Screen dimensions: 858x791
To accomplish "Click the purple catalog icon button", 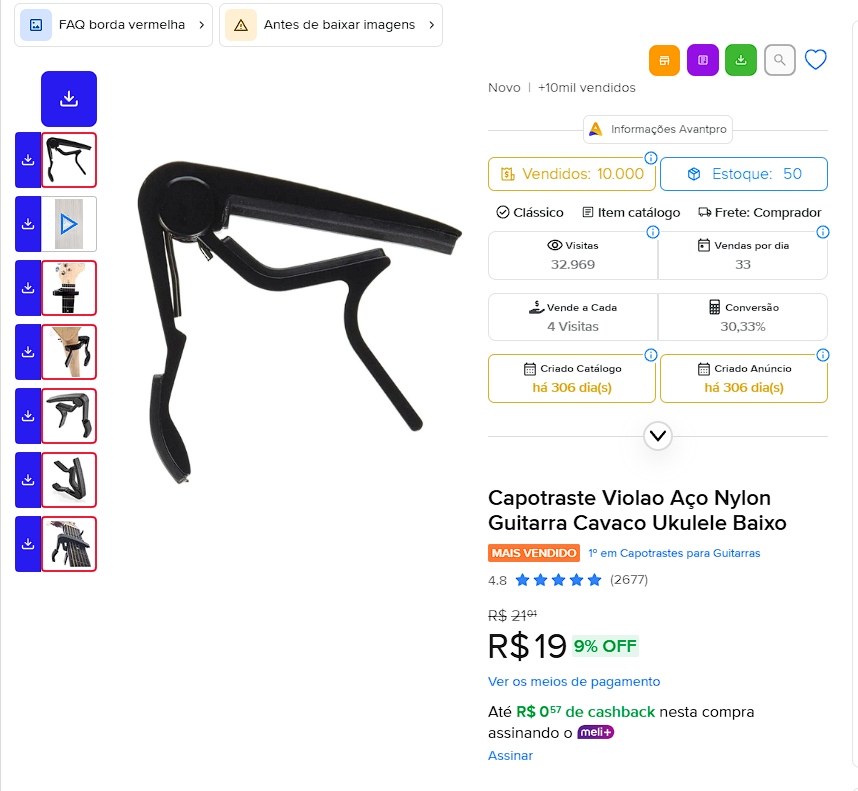I will pos(703,60).
